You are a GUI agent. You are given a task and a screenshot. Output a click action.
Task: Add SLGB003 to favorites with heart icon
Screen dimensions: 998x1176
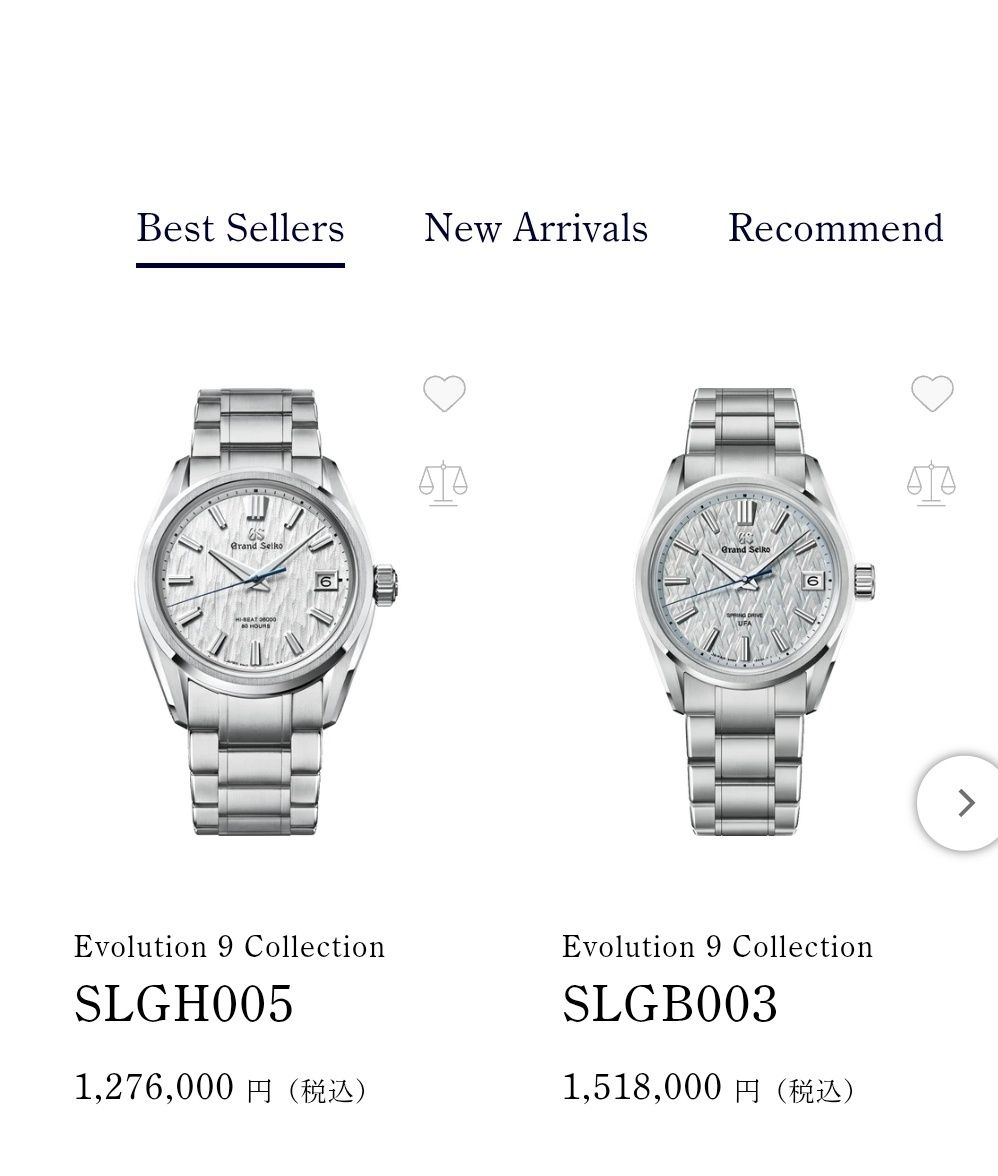click(932, 393)
